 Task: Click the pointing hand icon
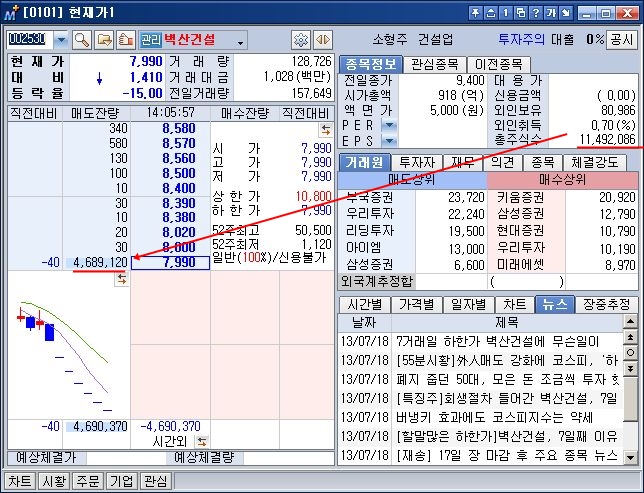coord(126,40)
